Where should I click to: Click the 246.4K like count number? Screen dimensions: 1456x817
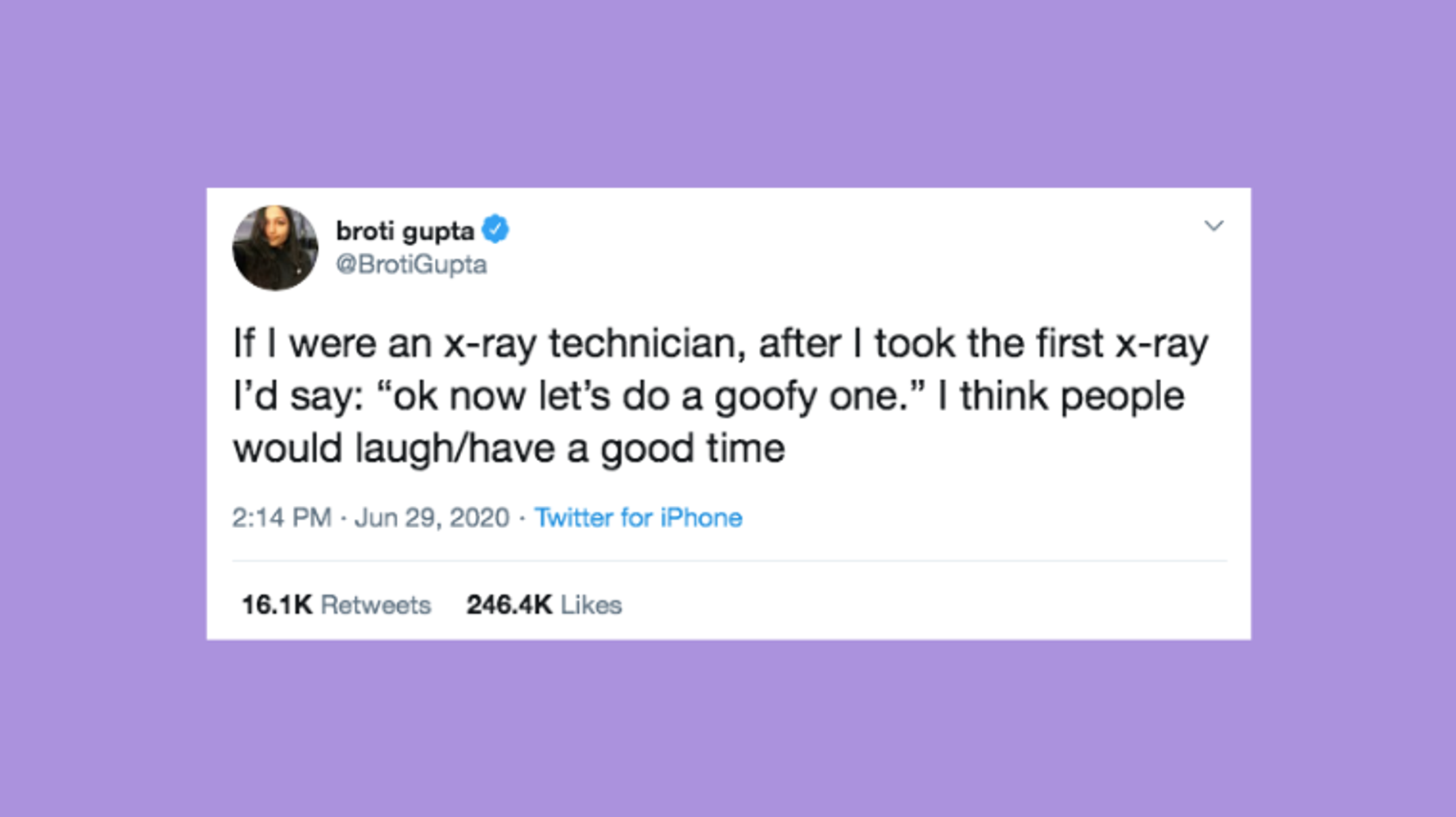pos(509,605)
